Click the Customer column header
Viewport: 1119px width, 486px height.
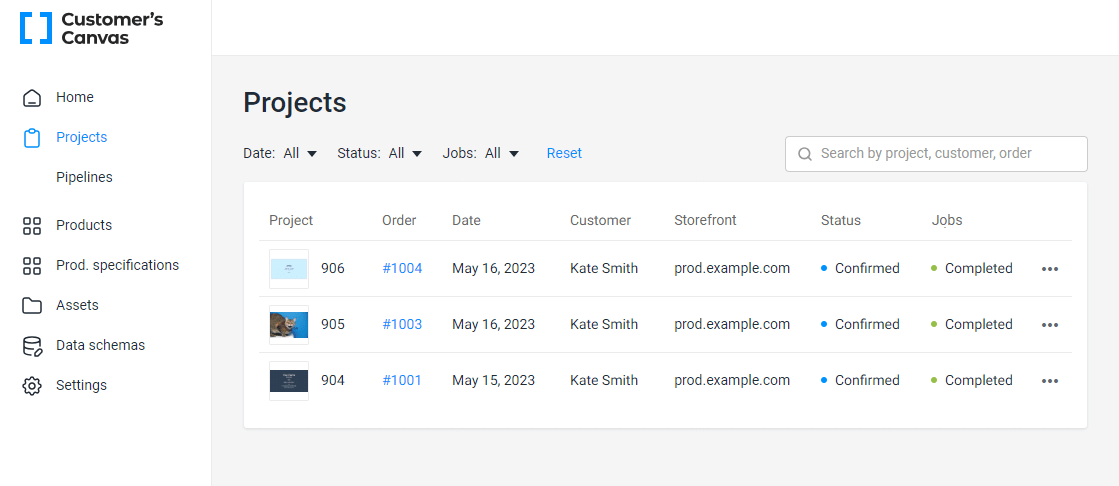pyautogui.click(x=600, y=221)
